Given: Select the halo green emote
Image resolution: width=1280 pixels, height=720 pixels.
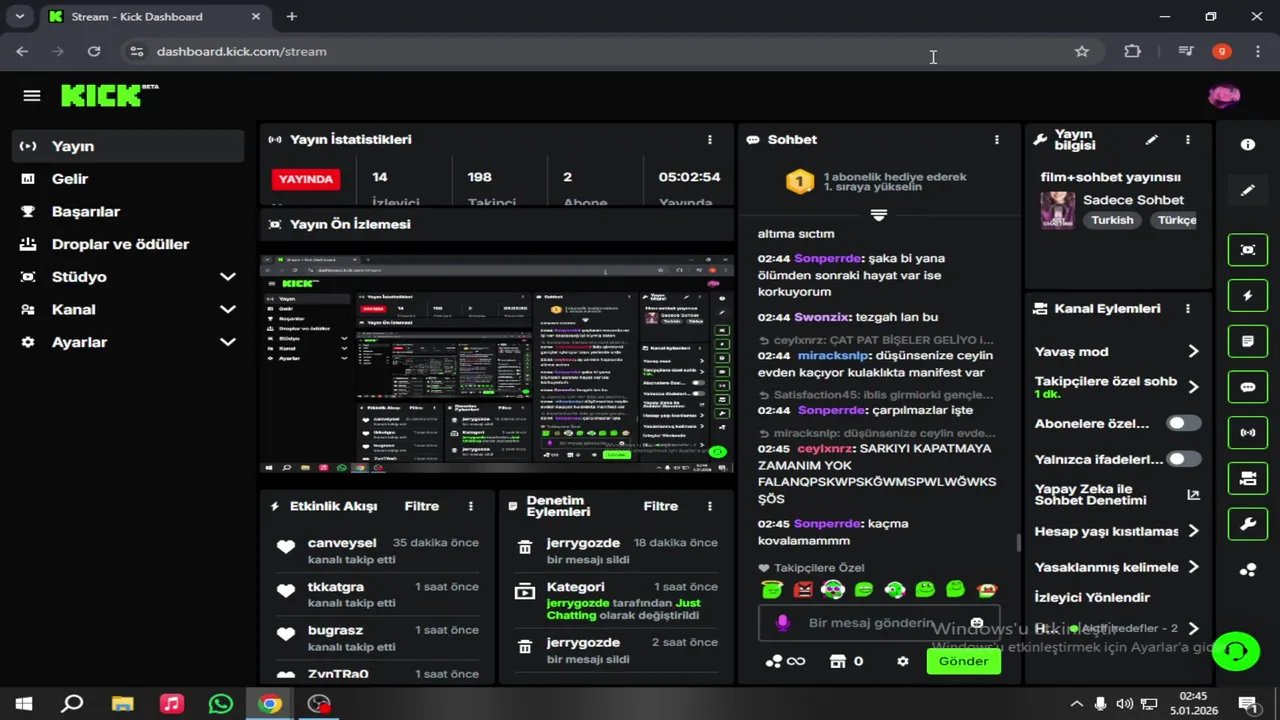Looking at the screenshot, I should (771, 590).
